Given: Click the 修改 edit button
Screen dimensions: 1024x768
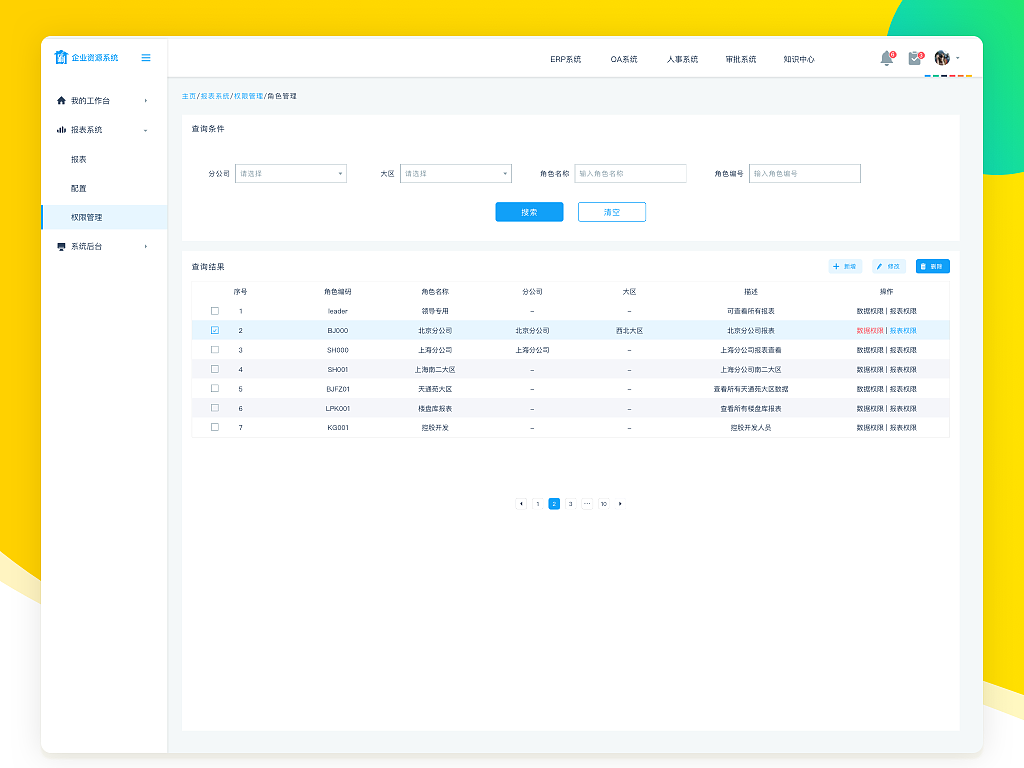Looking at the screenshot, I should [889, 266].
